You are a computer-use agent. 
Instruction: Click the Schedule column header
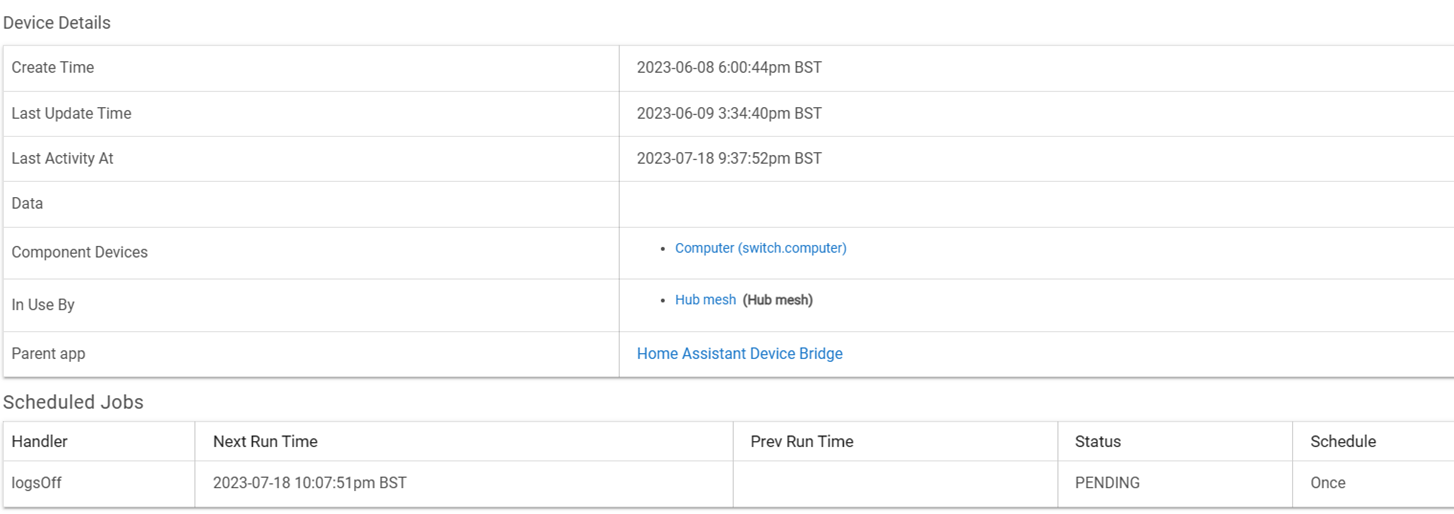1343,442
